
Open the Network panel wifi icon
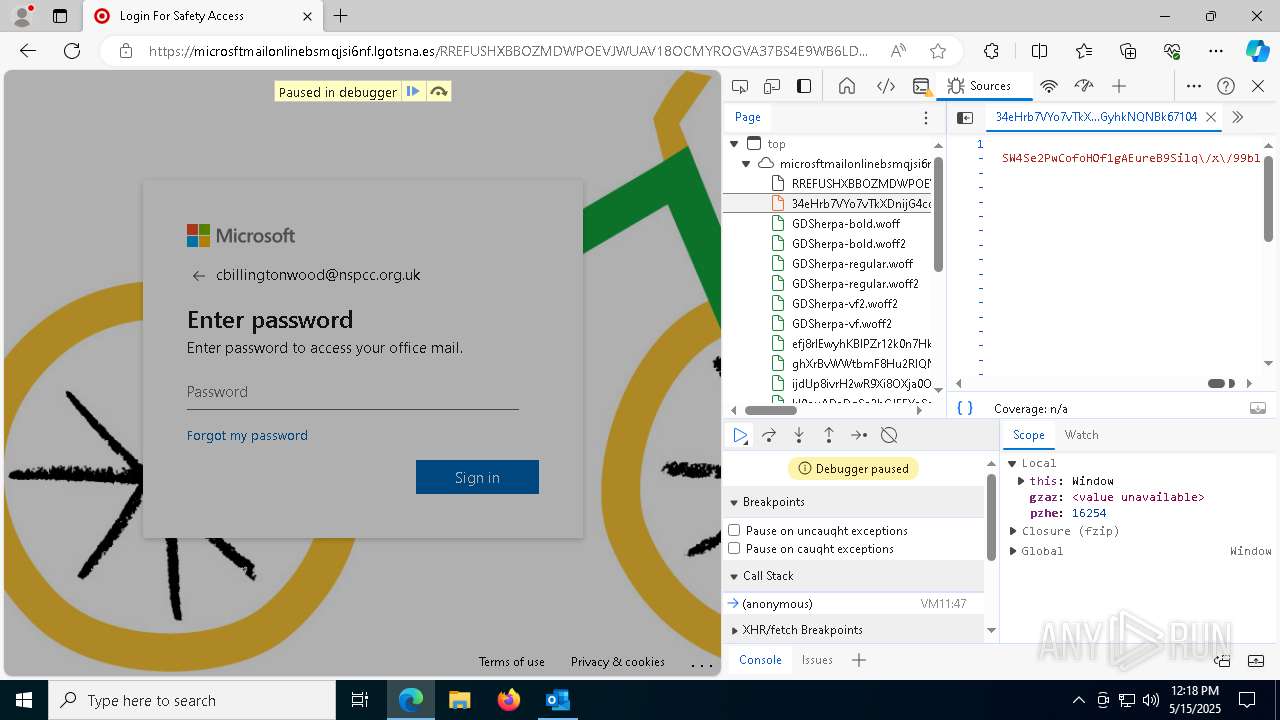(x=1049, y=86)
